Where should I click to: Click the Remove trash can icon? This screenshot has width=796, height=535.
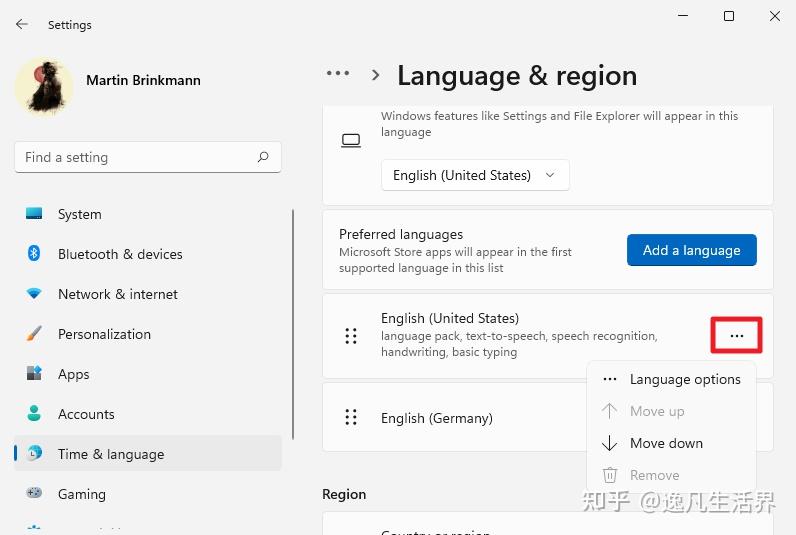(610, 475)
